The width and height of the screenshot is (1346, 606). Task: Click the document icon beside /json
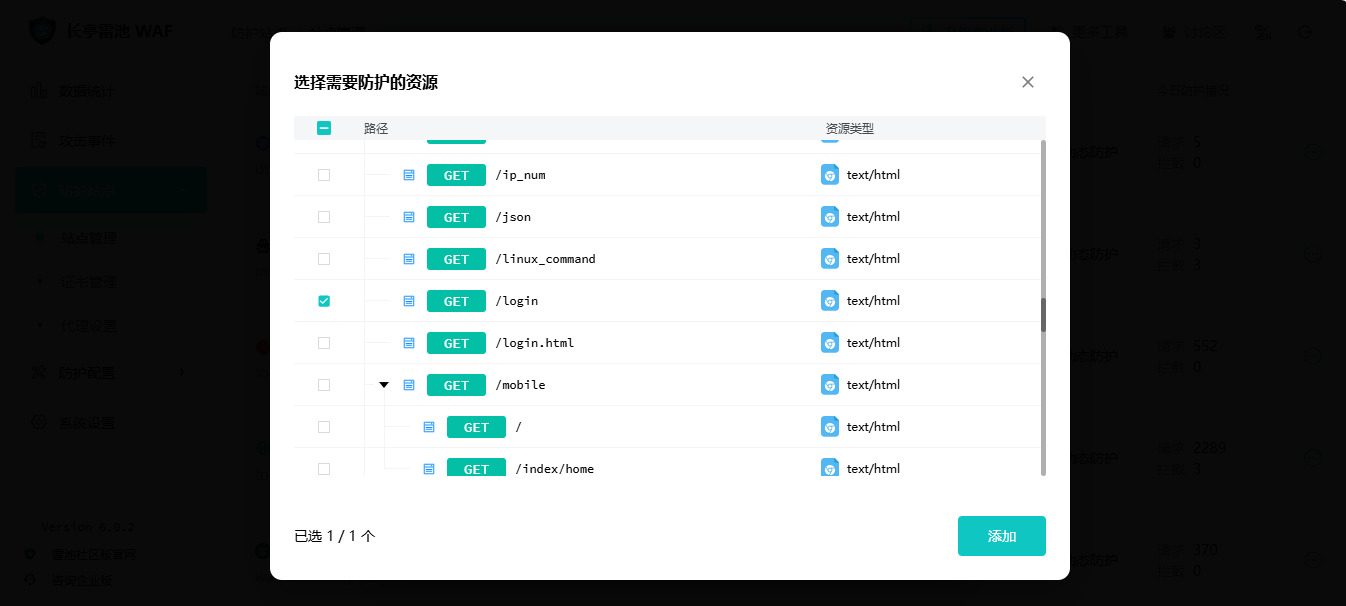(409, 217)
